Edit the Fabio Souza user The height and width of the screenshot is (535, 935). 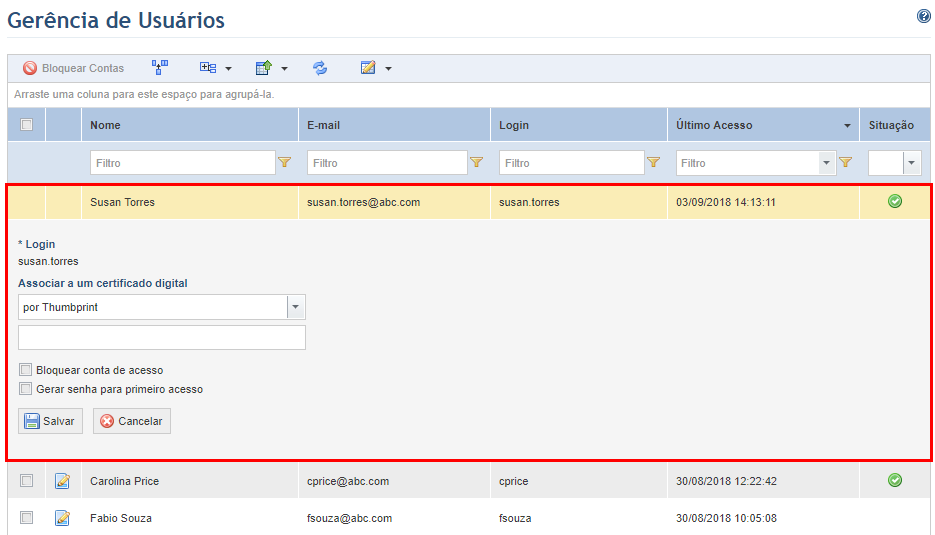(x=63, y=518)
